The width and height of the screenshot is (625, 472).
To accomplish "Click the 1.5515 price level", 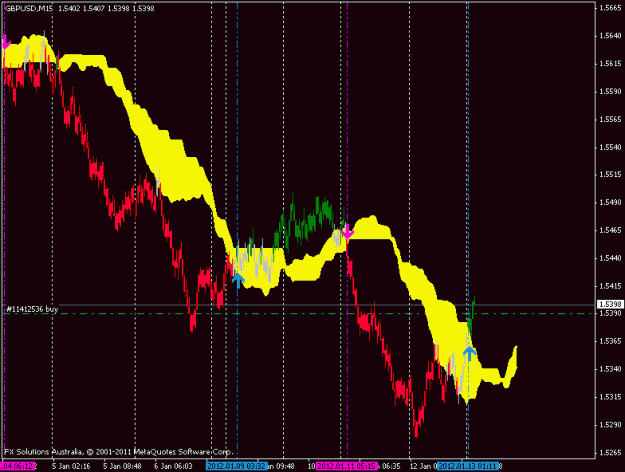I will pos(610,175).
